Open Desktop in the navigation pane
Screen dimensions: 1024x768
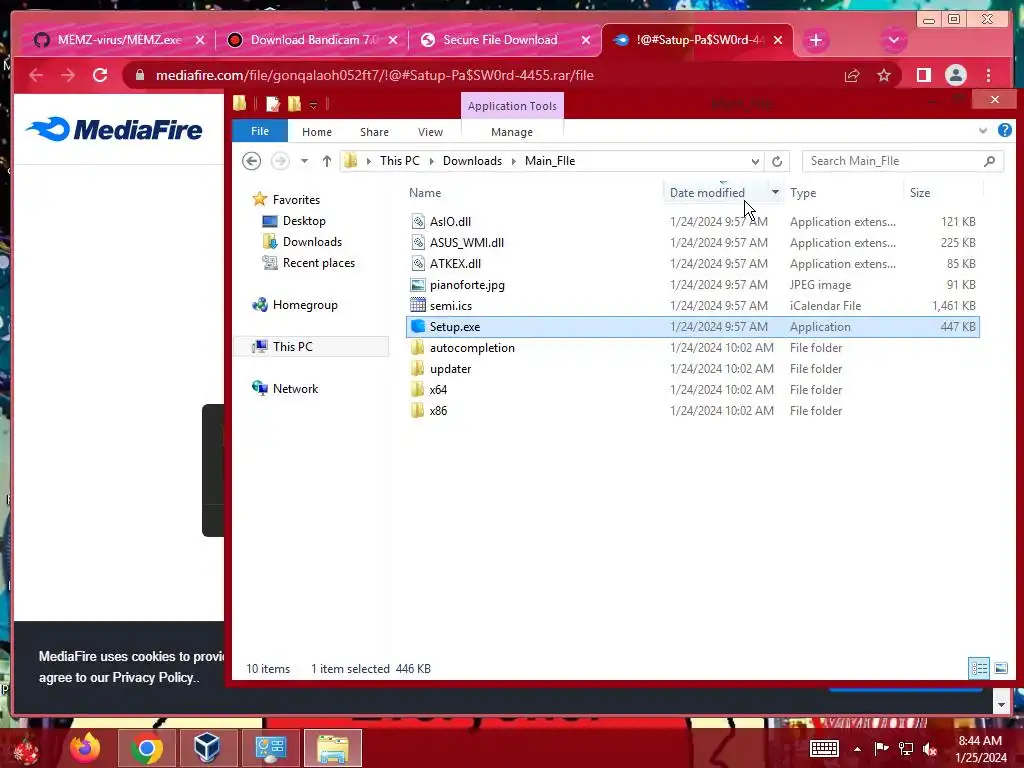[x=304, y=221]
